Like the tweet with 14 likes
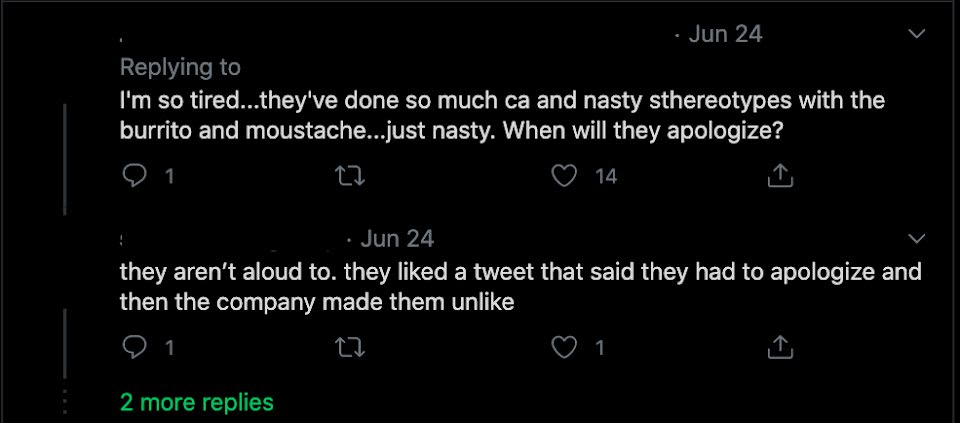 (x=566, y=177)
